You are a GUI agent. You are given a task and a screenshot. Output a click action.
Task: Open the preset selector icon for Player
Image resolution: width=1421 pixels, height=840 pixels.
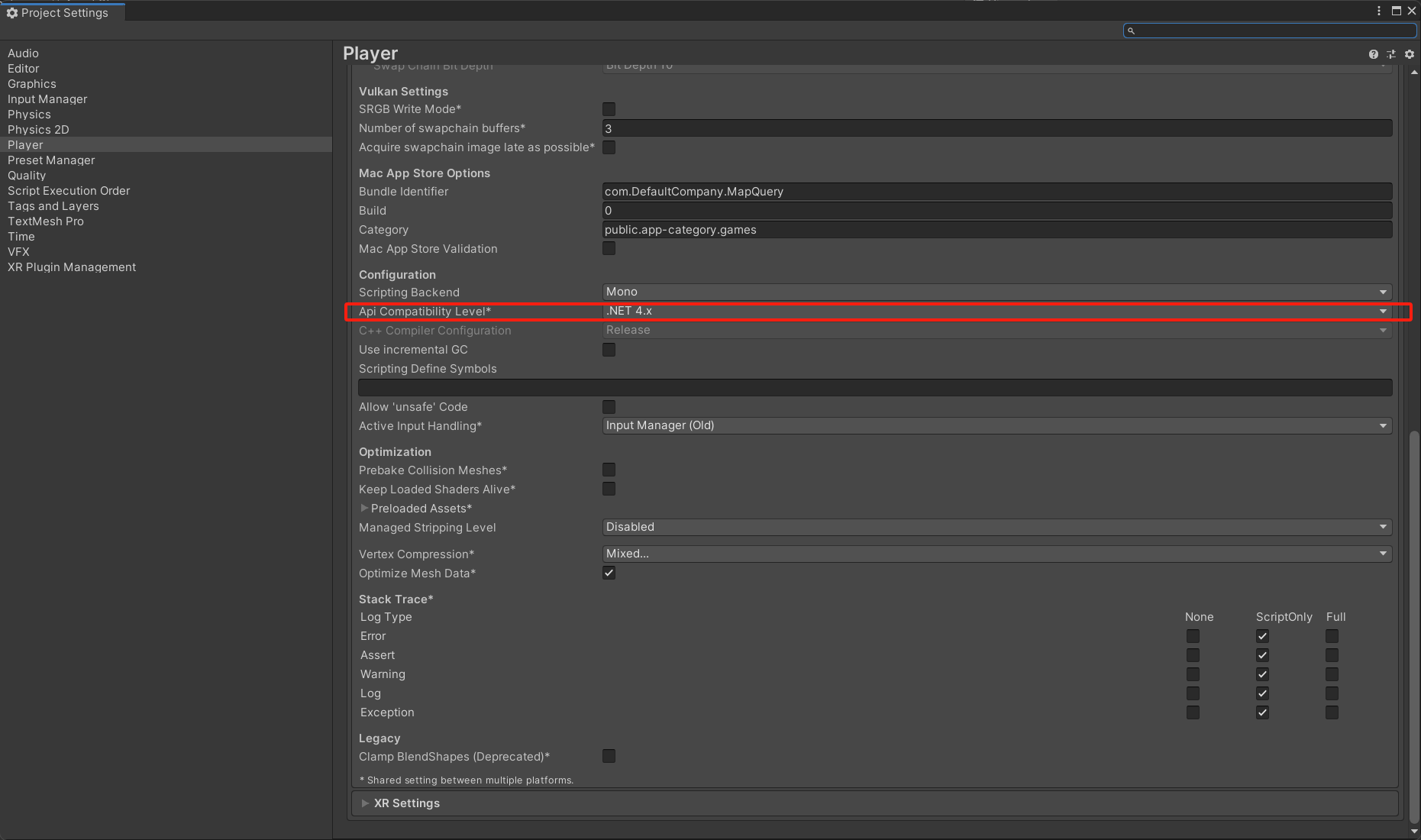click(x=1390, y=54)
